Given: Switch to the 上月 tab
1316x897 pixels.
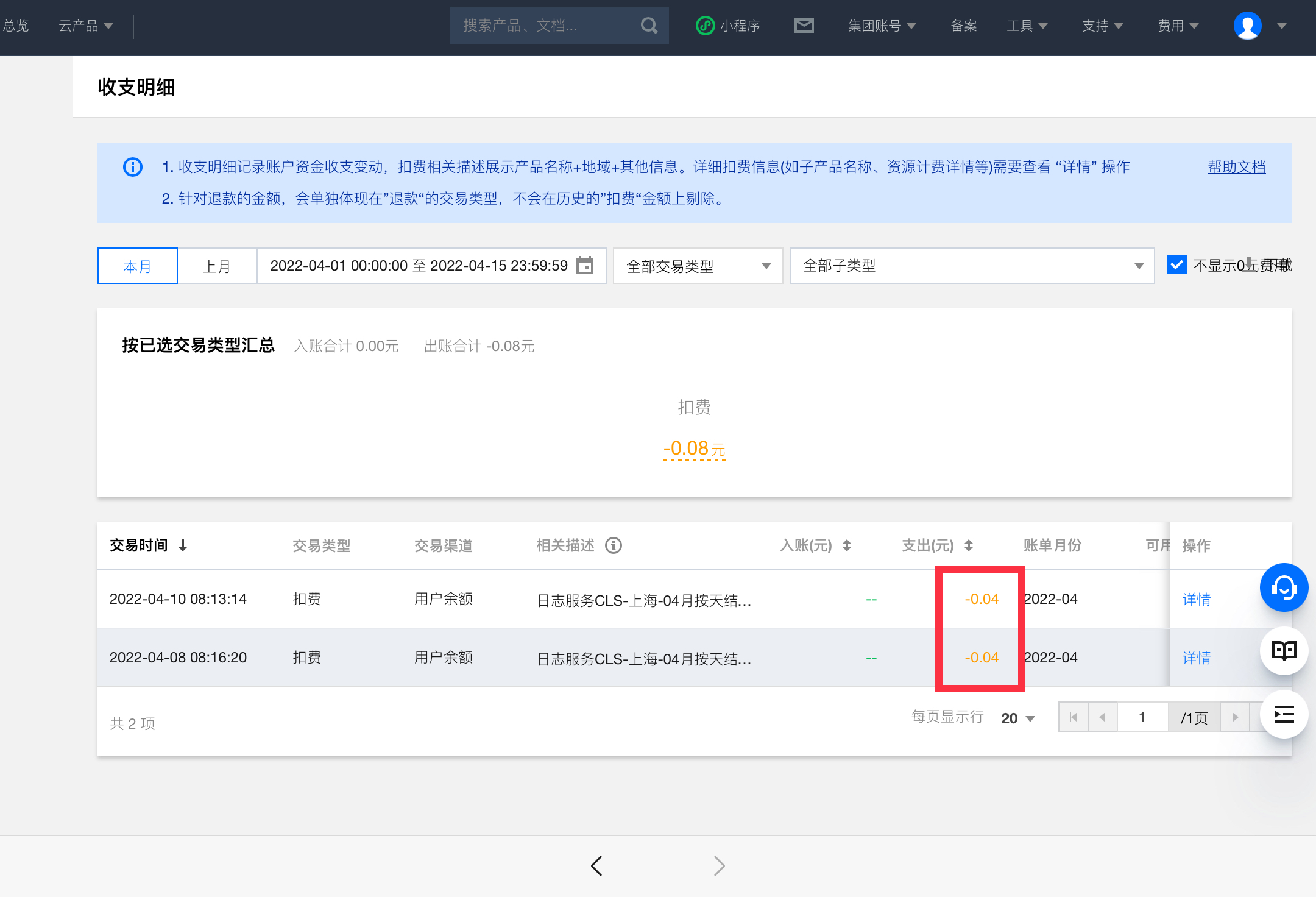Looking at the screenshot, I should click(217, 266).
